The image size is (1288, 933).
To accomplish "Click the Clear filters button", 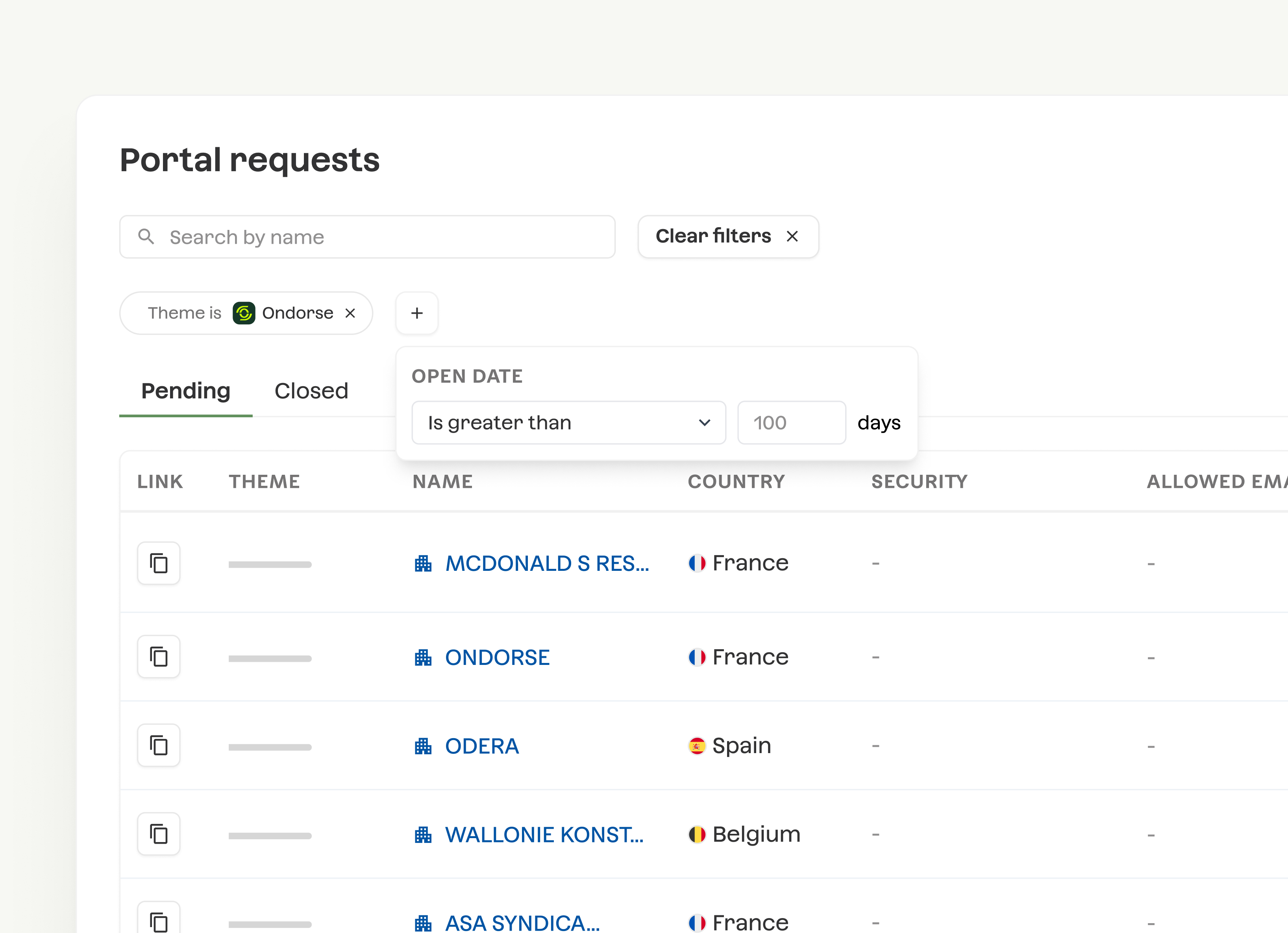I will (x=728, y=237).
